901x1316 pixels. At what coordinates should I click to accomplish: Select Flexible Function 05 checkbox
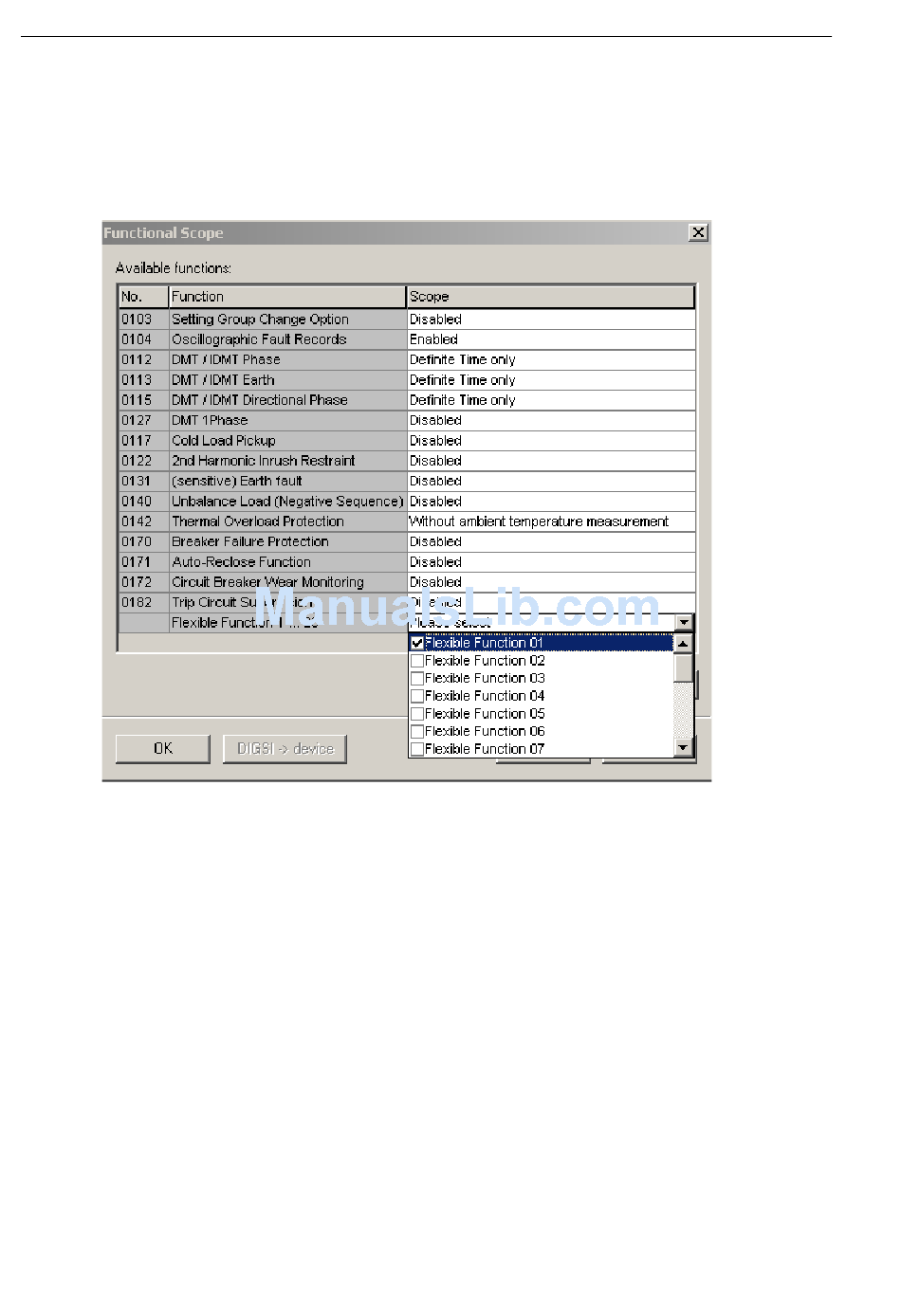click(x=417, y=714)
